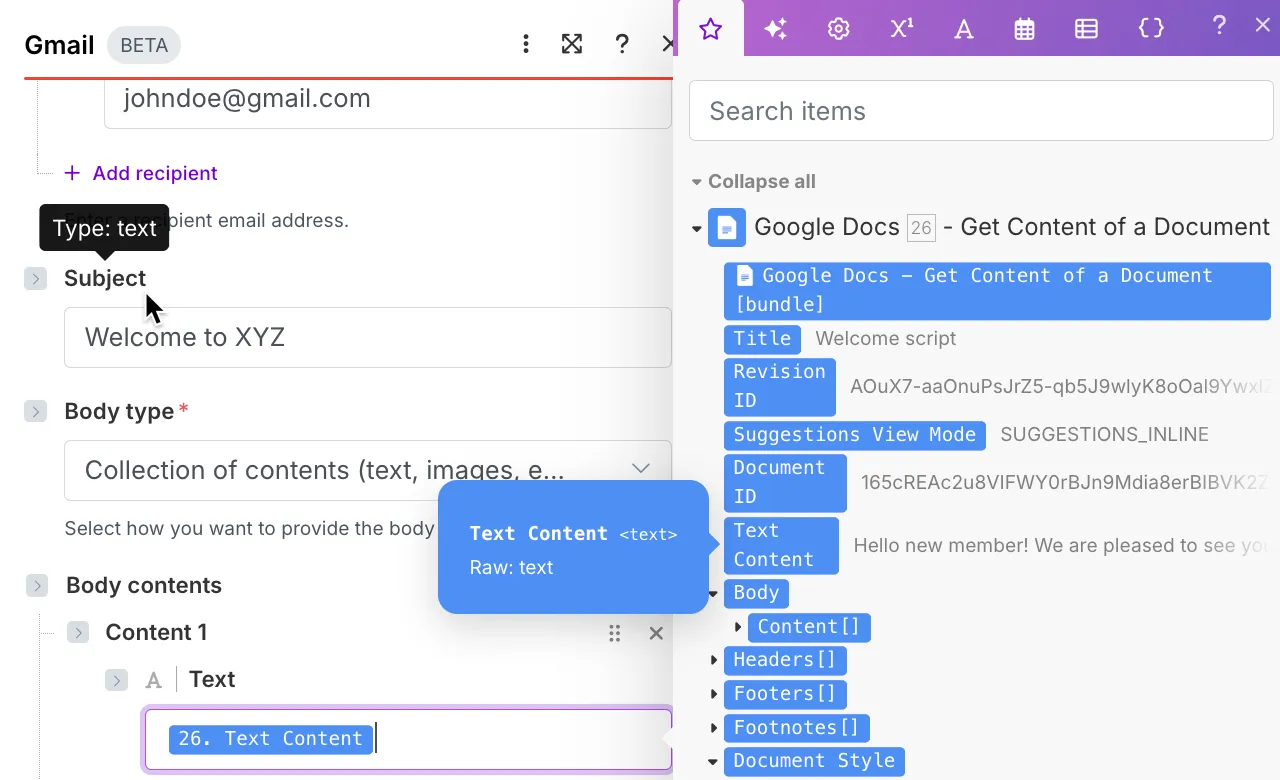Image resolution: width=1280 pixels, height=780 pixels.
Task: Expand the Footnotes[] array
Action: [714, 728]
